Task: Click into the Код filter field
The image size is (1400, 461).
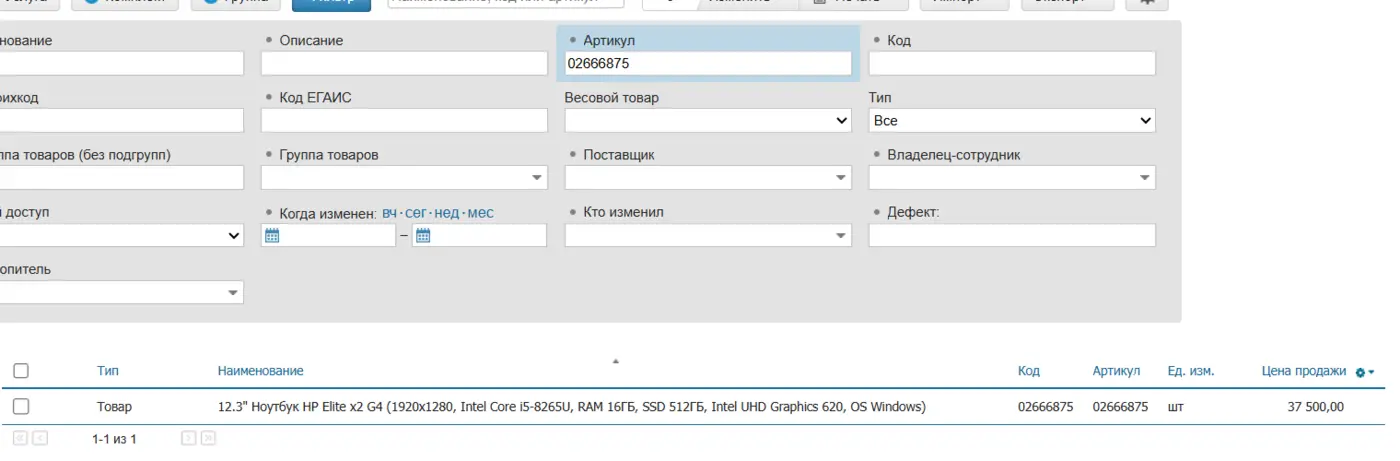Action: pos(1012,63)
